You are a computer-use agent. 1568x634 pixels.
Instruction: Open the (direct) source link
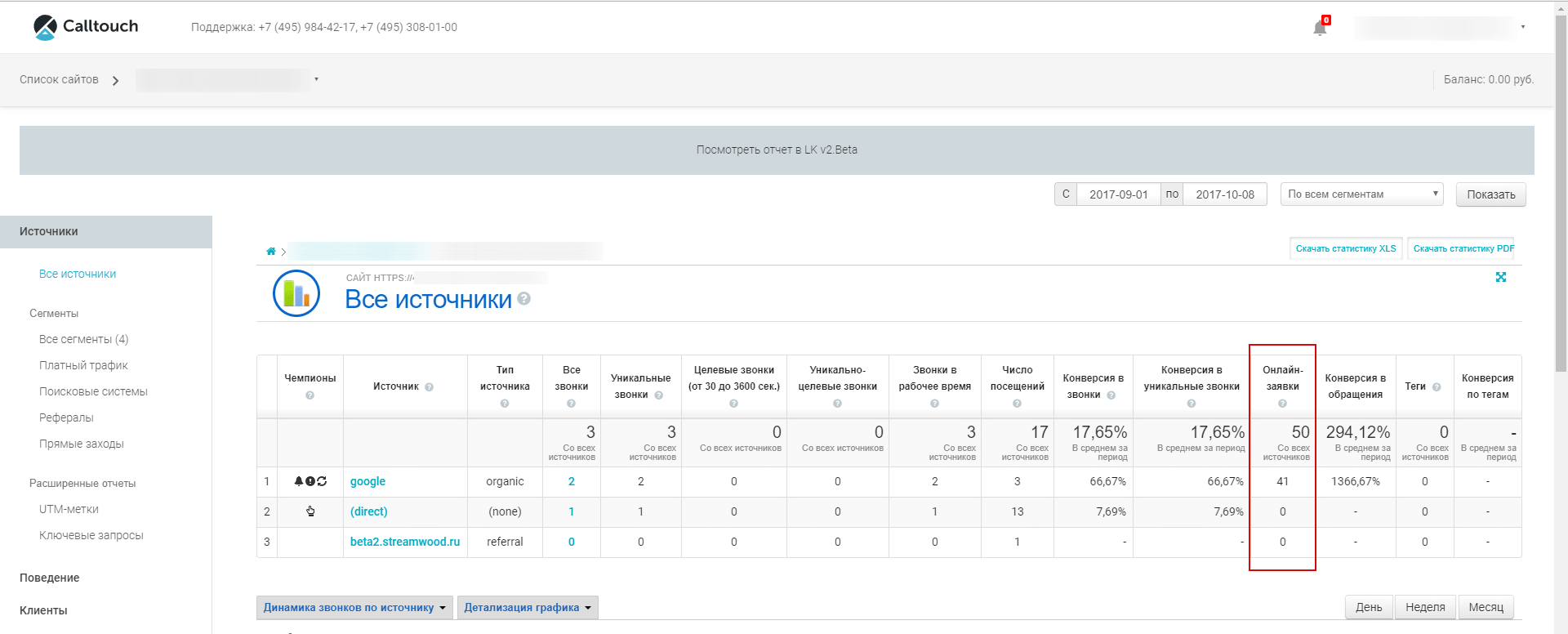pos(369,511)
